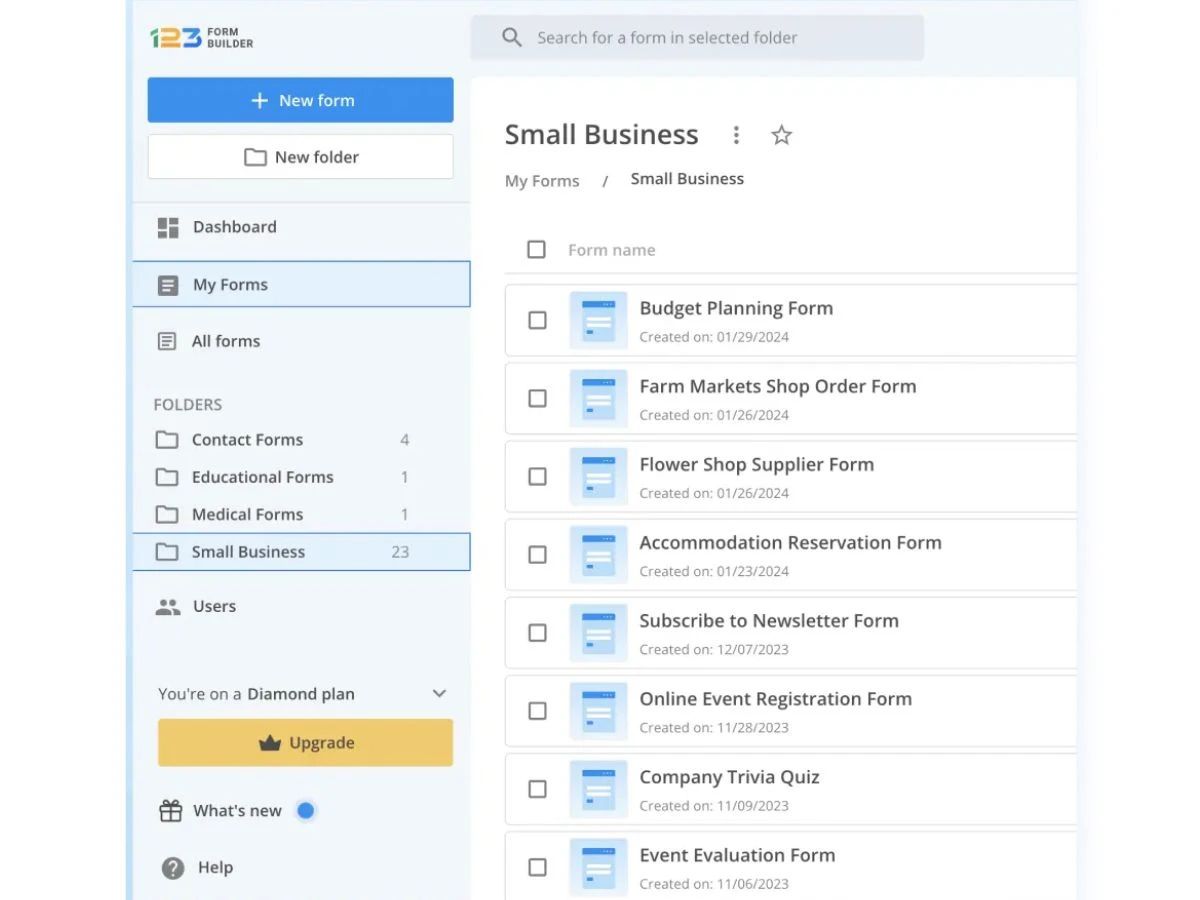Check the Farm Markets Shop Order Form checkbox

[537, 398]
